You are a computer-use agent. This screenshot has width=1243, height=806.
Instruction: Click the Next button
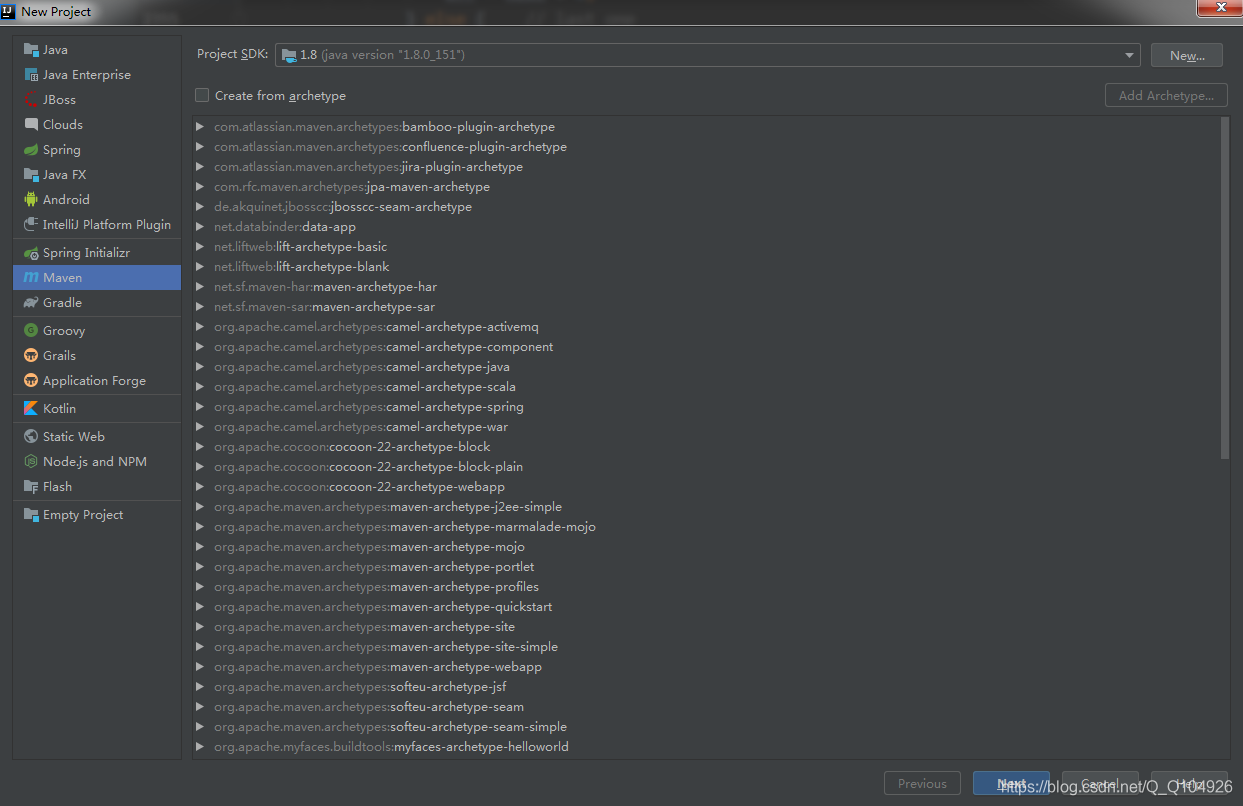tap(1011, 784)
